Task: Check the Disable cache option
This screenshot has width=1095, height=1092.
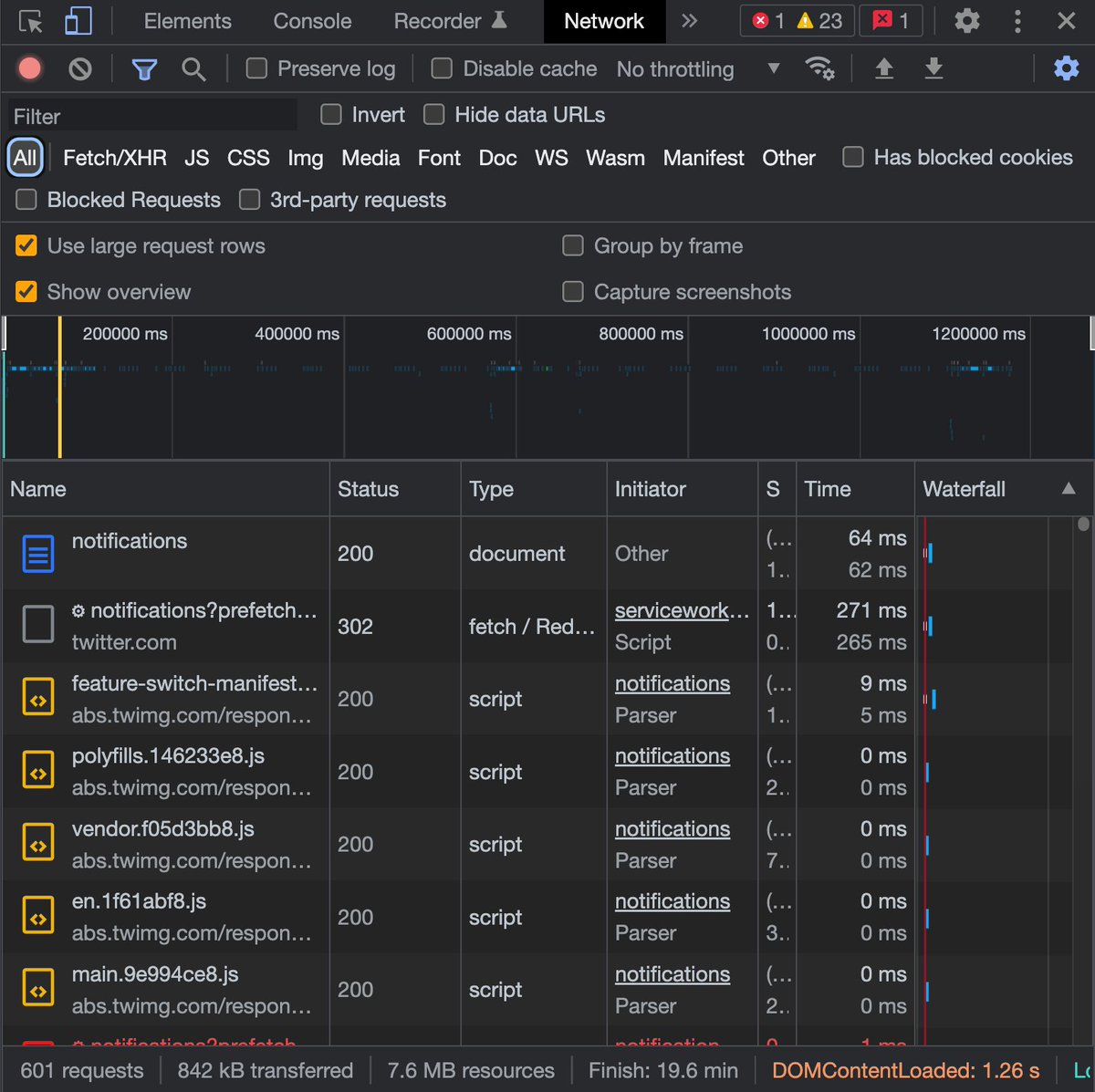Action: 442,68
